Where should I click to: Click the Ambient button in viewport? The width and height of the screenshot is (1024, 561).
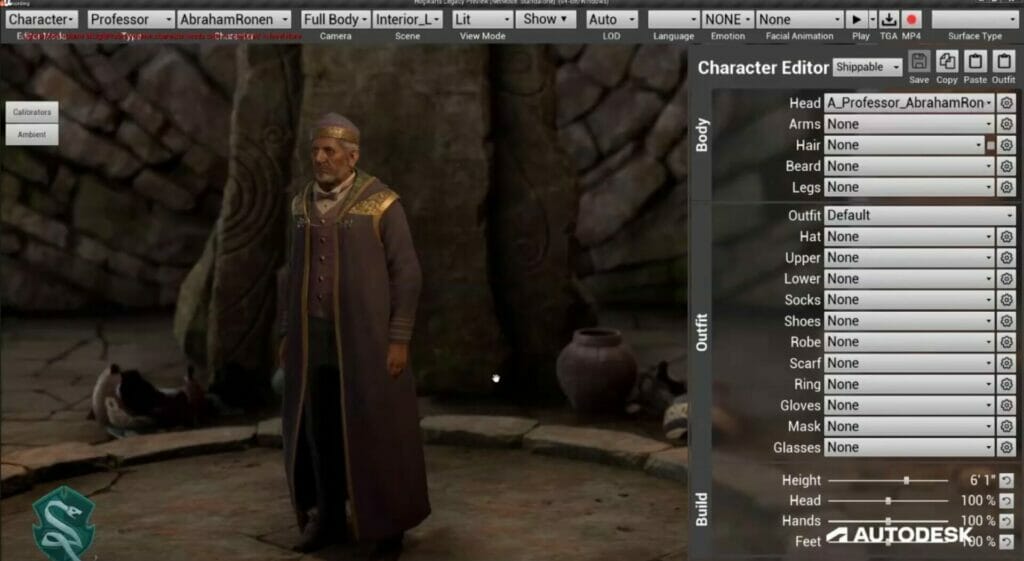(32, 135)
